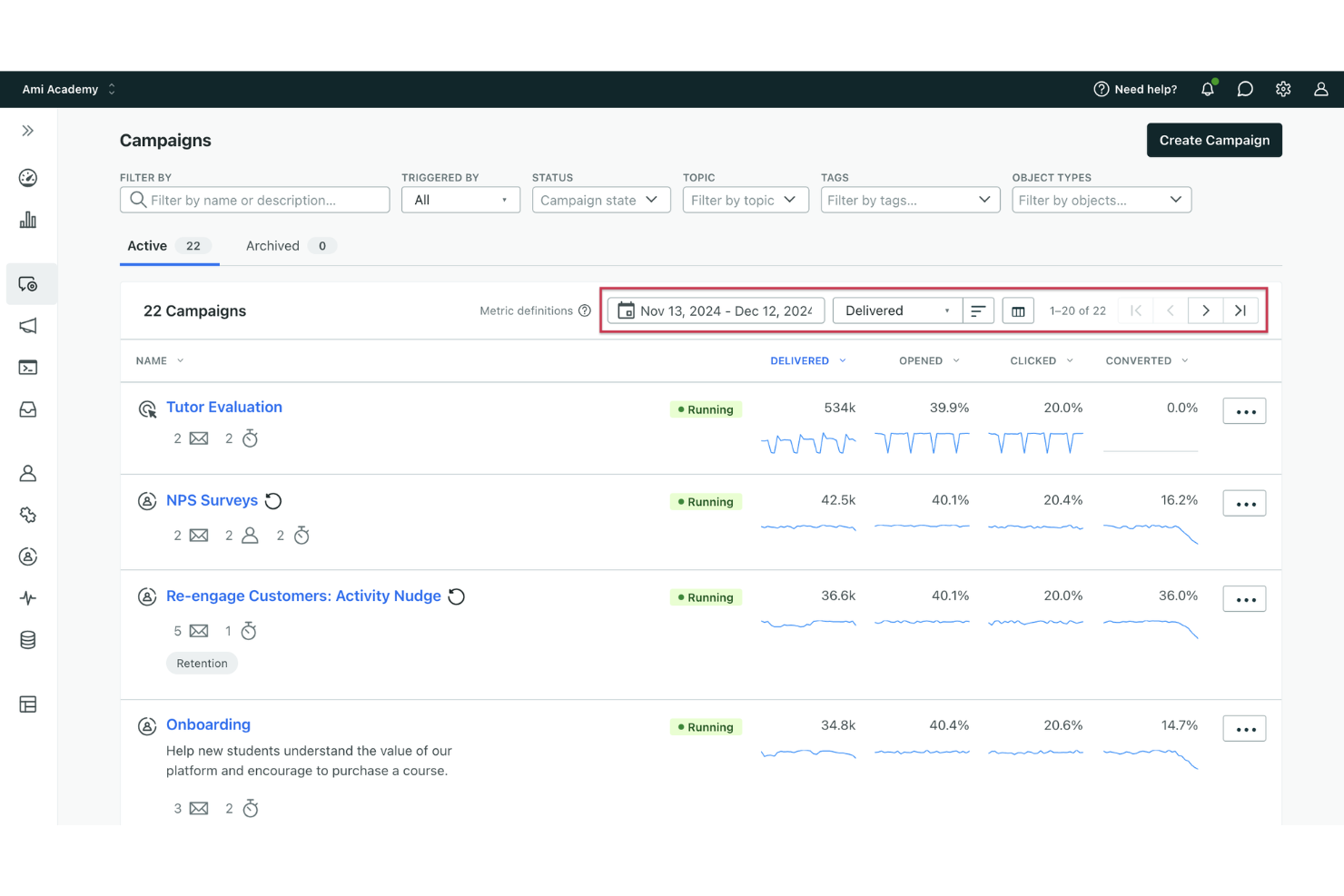Click the Create Campaign button
Viewport: 1344px width, 896px height.
pos(1214,140)
